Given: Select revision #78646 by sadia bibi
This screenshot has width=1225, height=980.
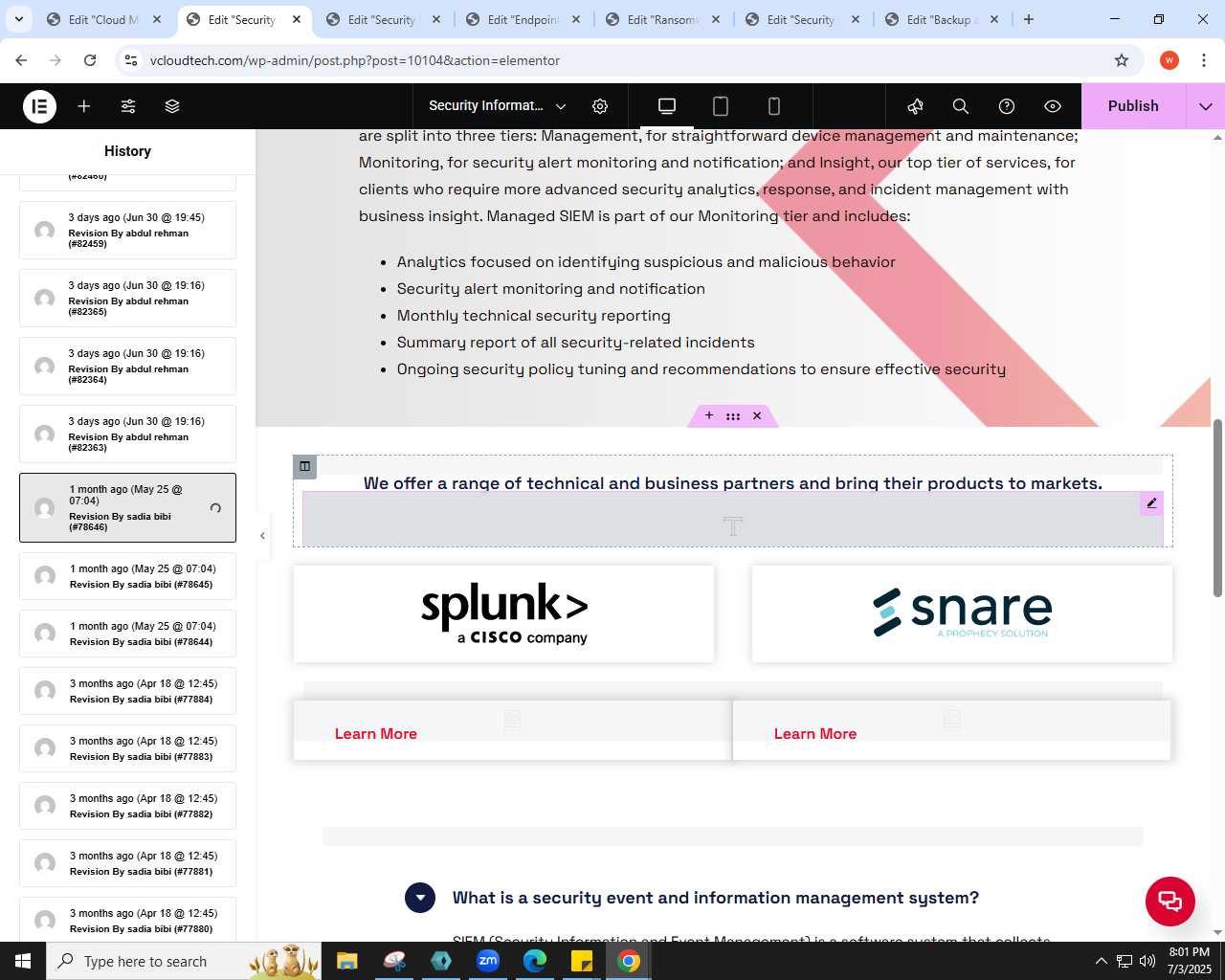Looking at the screenshot, I should pos(127,507).
